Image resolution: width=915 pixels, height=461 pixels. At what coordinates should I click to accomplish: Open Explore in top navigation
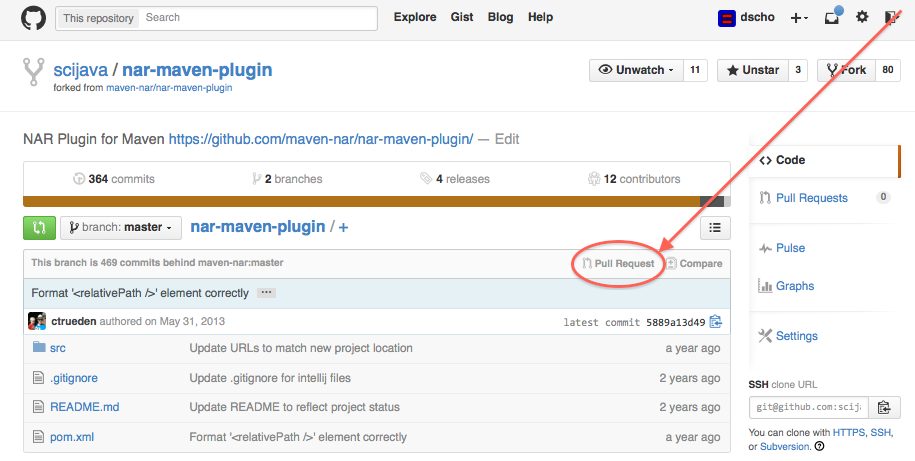[415, 18]
